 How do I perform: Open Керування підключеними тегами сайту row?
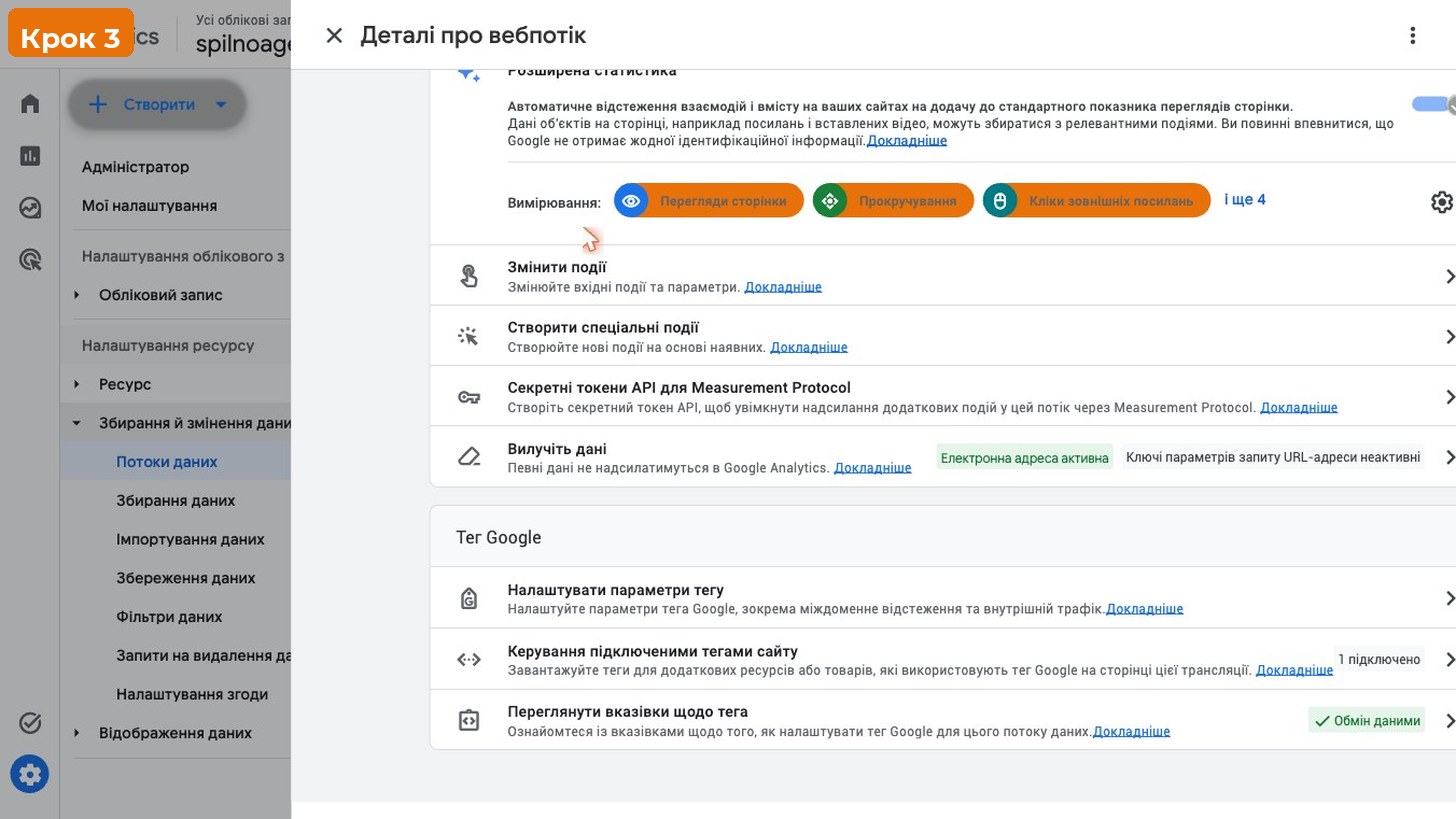943,659
